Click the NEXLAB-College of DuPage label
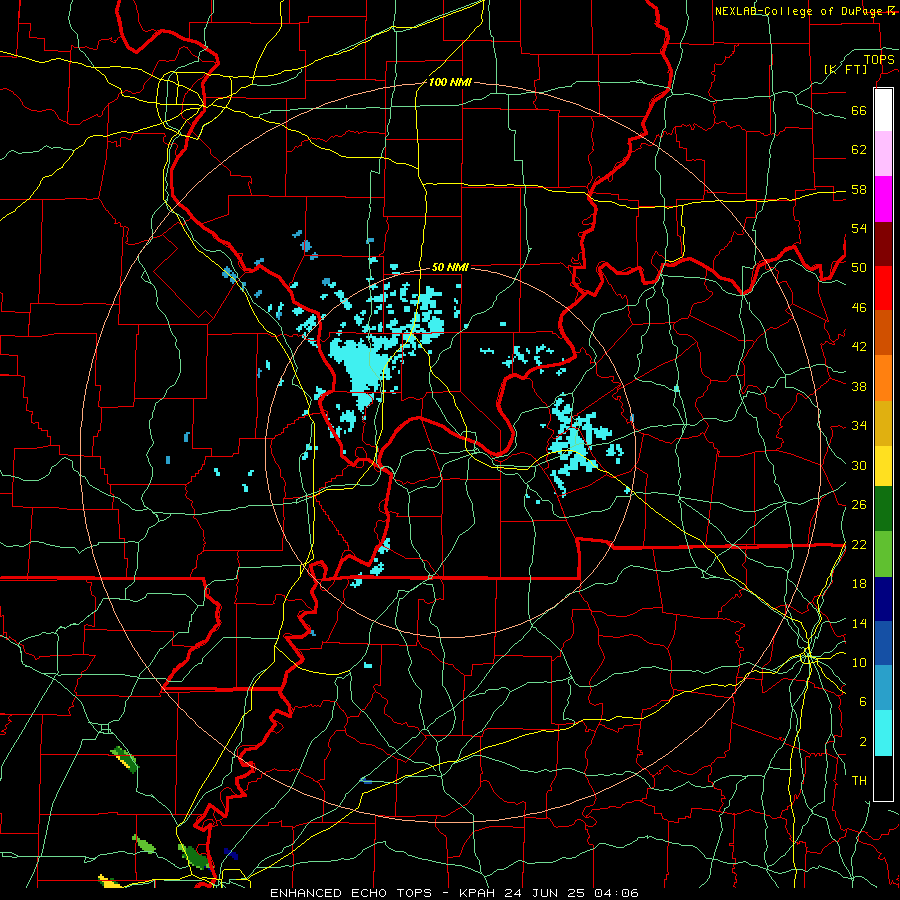Screen dimensions: 900x900 pos(798,11)
